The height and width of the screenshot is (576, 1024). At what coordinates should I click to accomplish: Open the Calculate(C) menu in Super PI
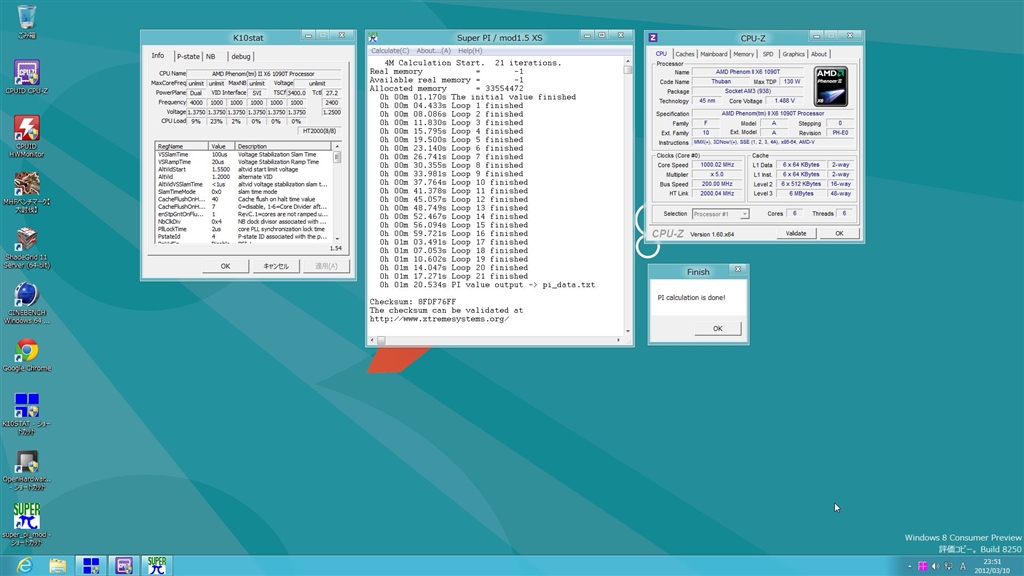tap(390, 50)
